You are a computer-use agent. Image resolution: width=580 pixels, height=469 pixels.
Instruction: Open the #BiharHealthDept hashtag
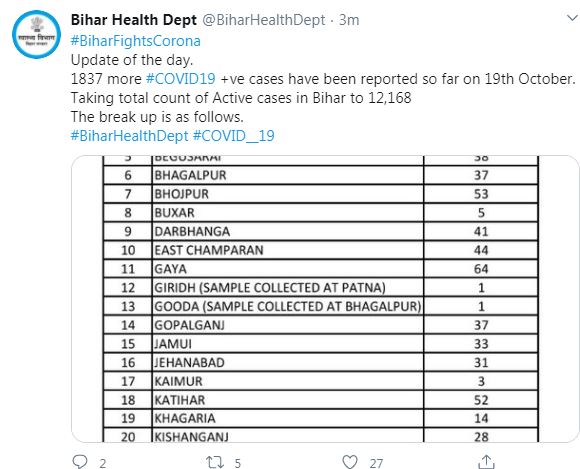(129, 136)
